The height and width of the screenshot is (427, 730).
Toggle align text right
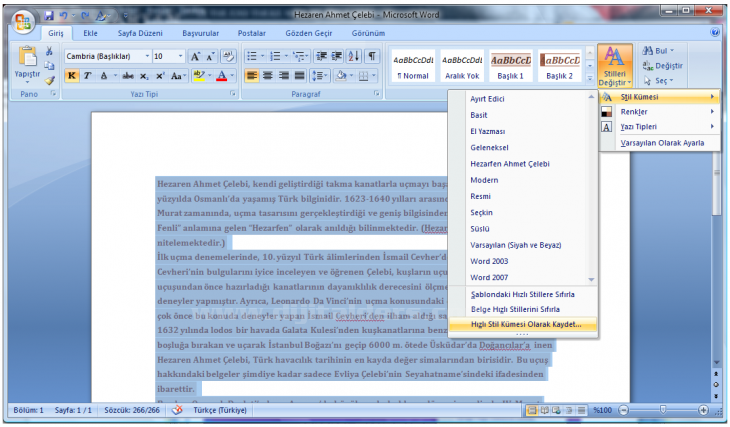click(x=284, y=75)
